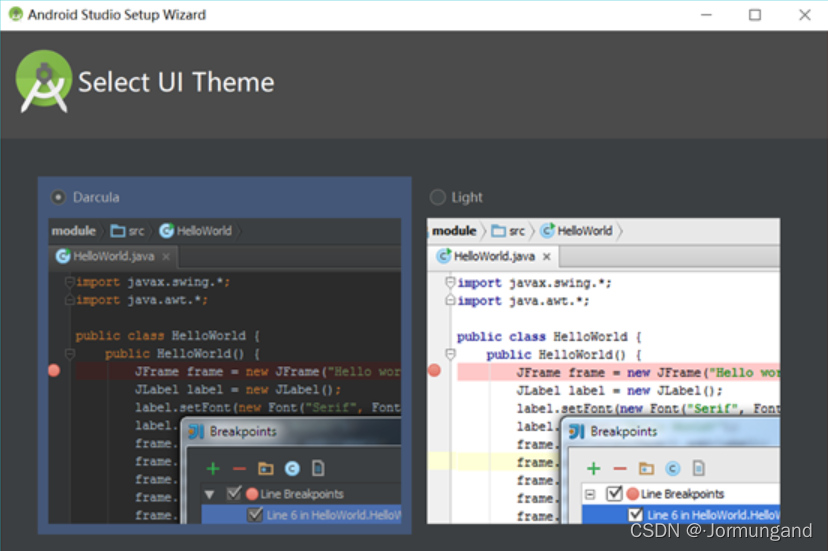The image size is (828, 551).
Task: Click 'public class HelloWorld' line in Light preview
Action: tap(549, 337)
